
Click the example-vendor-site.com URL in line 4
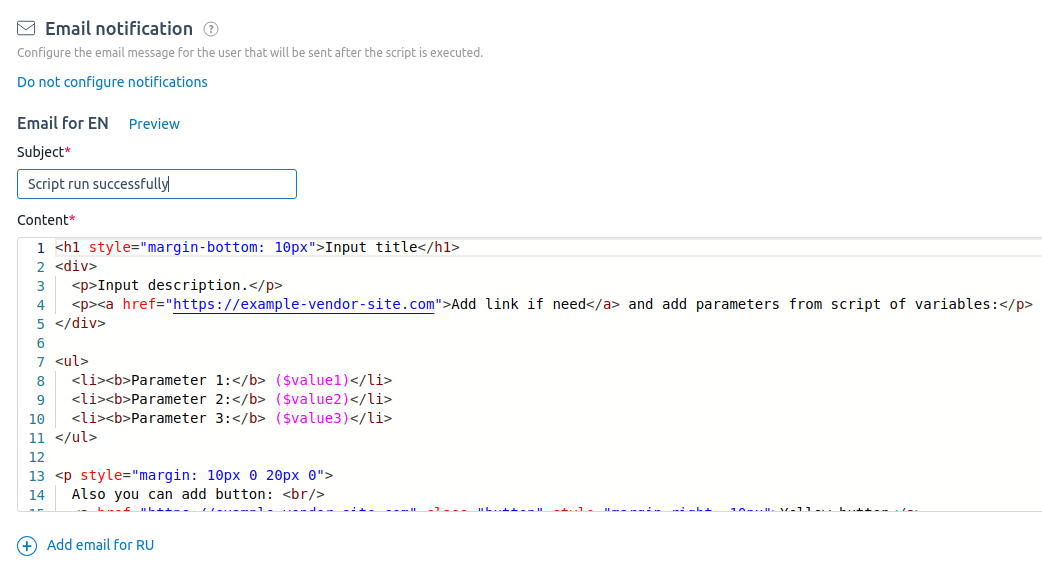[305, 305]
